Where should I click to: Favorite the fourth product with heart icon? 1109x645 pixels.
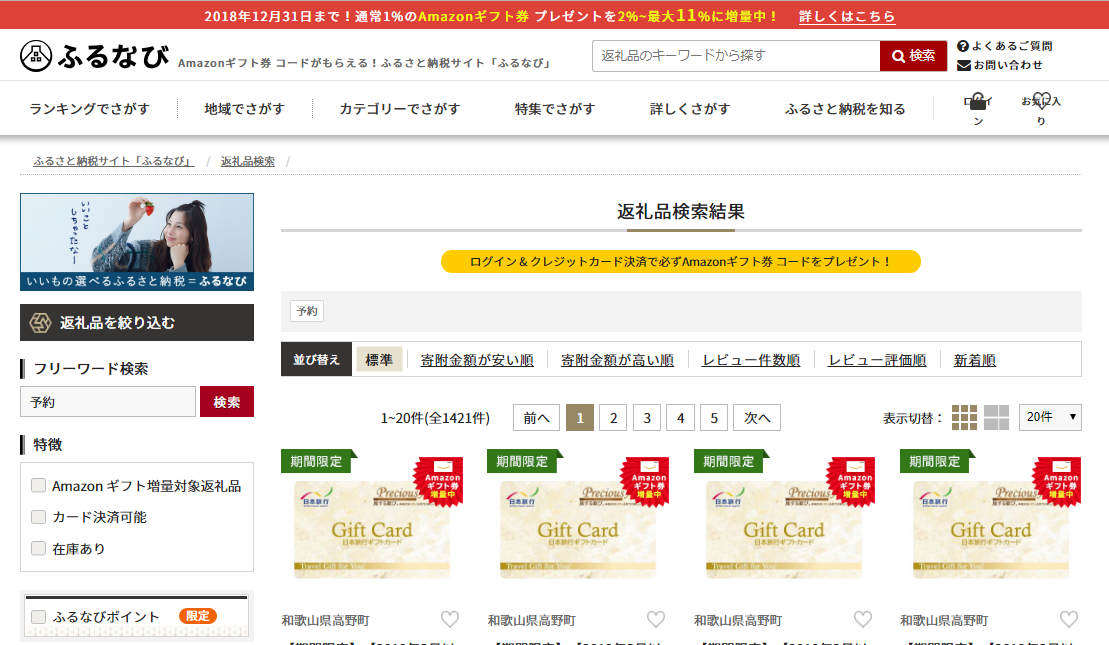(1069, 620)
